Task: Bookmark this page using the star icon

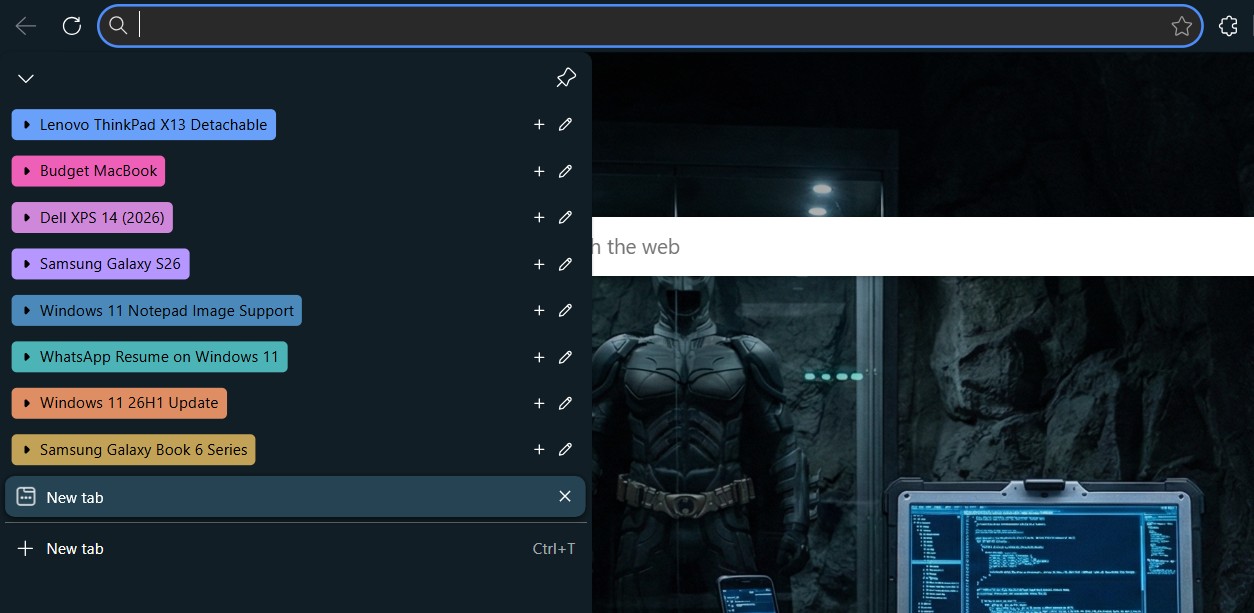Action: click(1182, 25)
